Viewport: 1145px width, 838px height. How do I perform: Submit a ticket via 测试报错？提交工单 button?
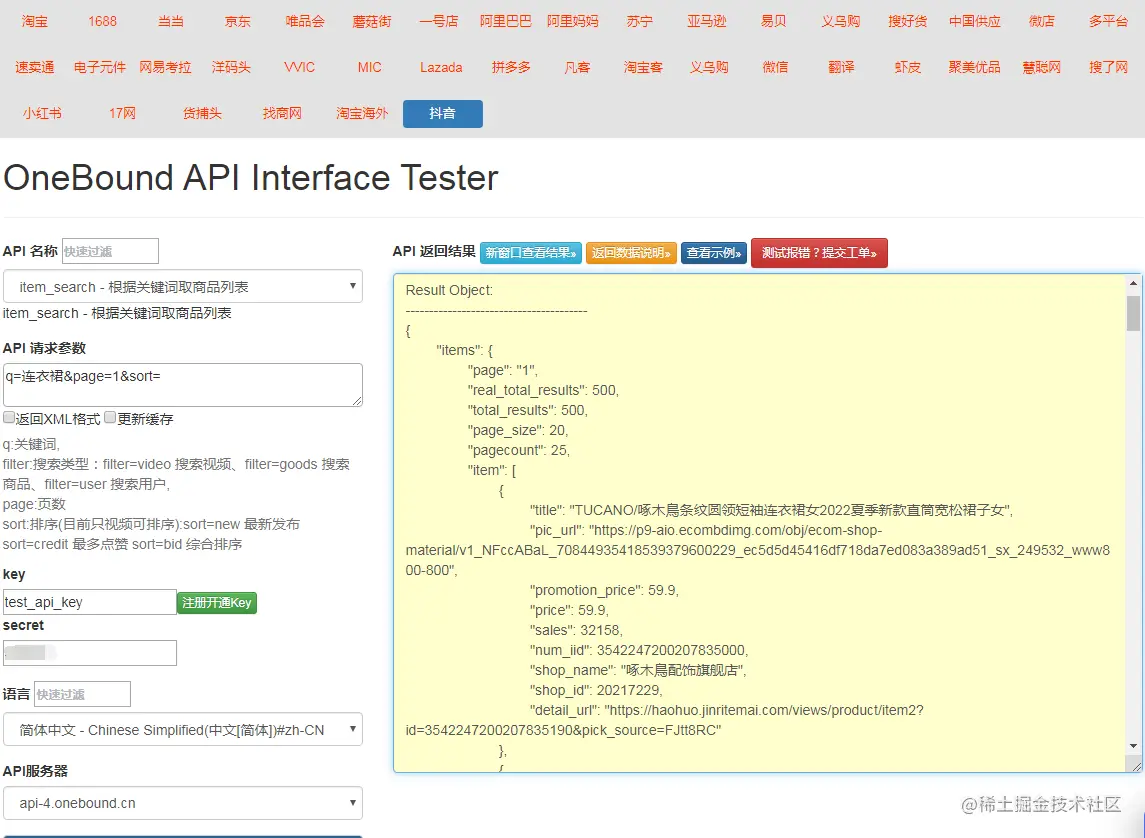819,253
